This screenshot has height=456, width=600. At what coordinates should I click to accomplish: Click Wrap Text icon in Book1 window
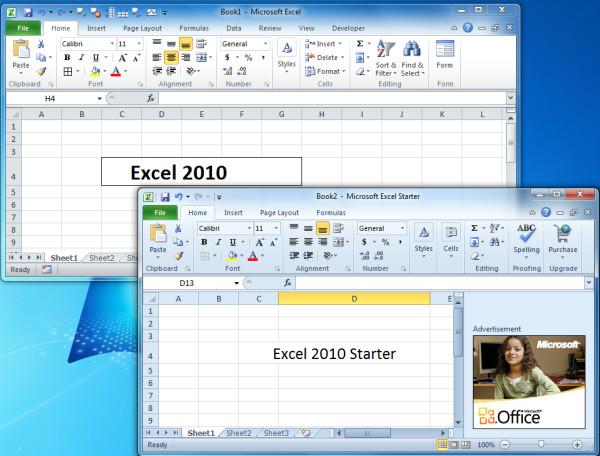[x=201, y=44]
